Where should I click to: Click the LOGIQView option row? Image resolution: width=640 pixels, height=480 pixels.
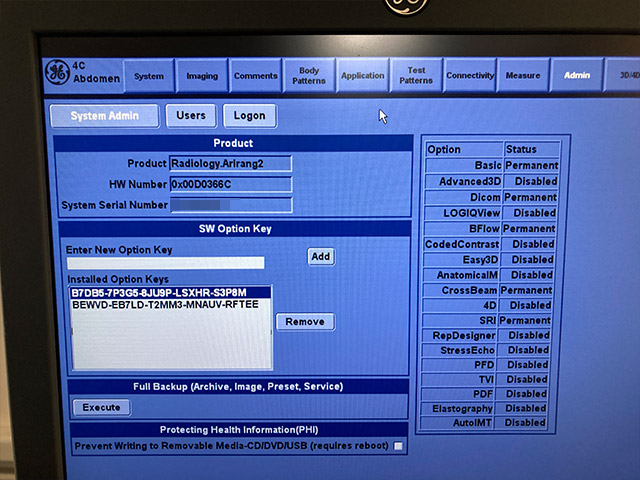click(x=490, y=213)
